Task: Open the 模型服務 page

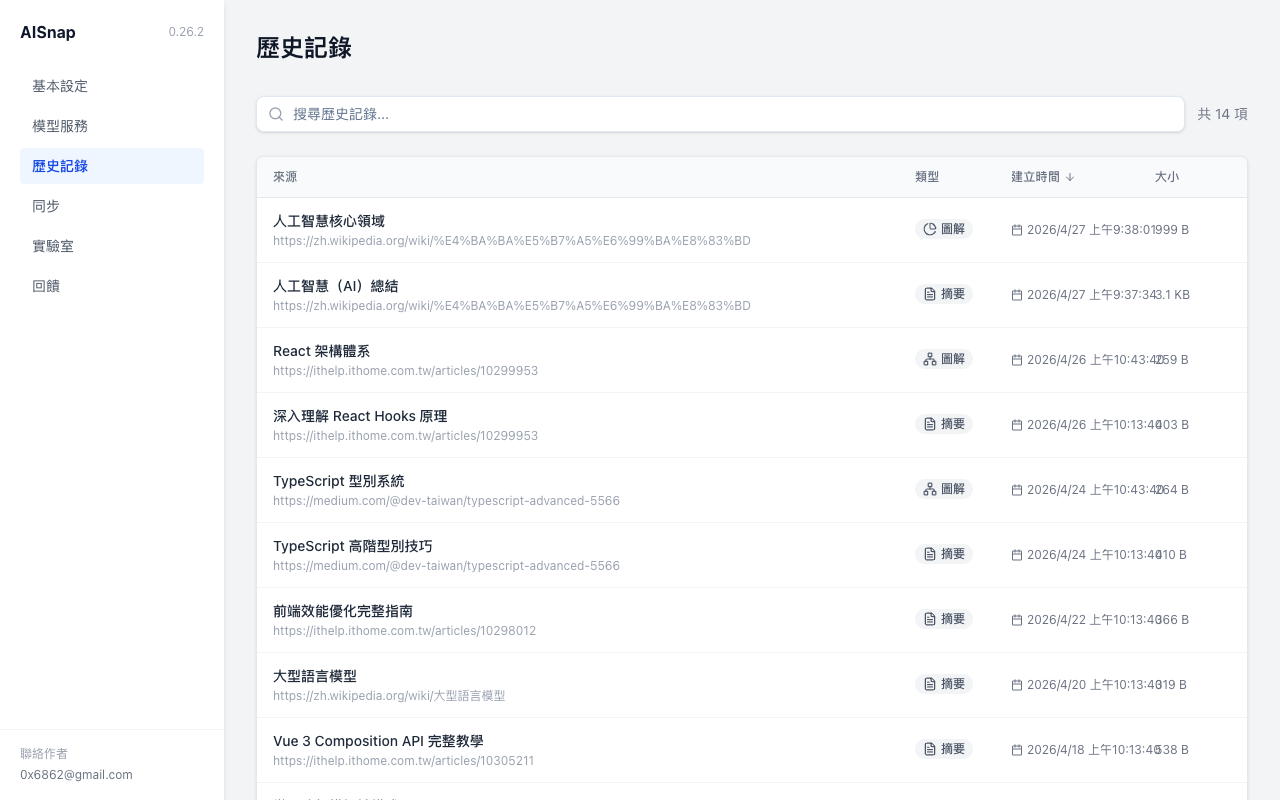Action: 112,126
